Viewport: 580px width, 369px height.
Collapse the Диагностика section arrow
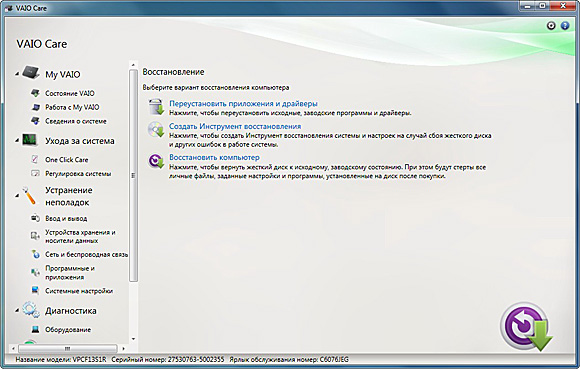pos(17,311)
